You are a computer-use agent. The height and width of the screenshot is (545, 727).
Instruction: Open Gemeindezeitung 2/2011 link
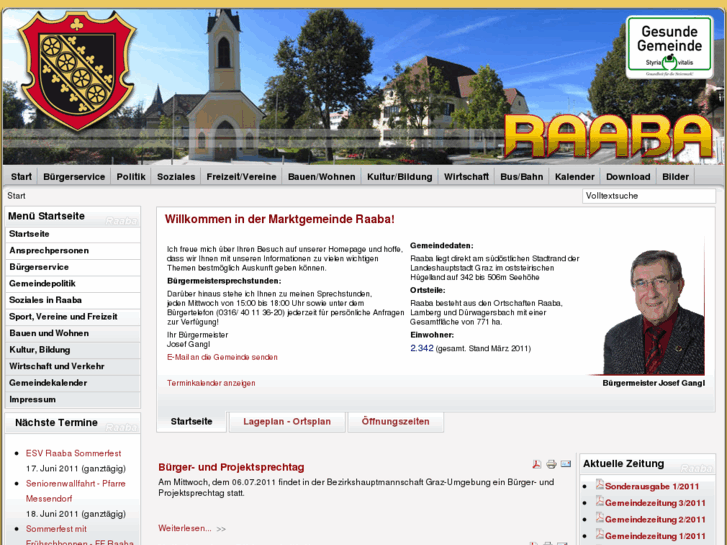pyautogui.click(x=655, y=519)
